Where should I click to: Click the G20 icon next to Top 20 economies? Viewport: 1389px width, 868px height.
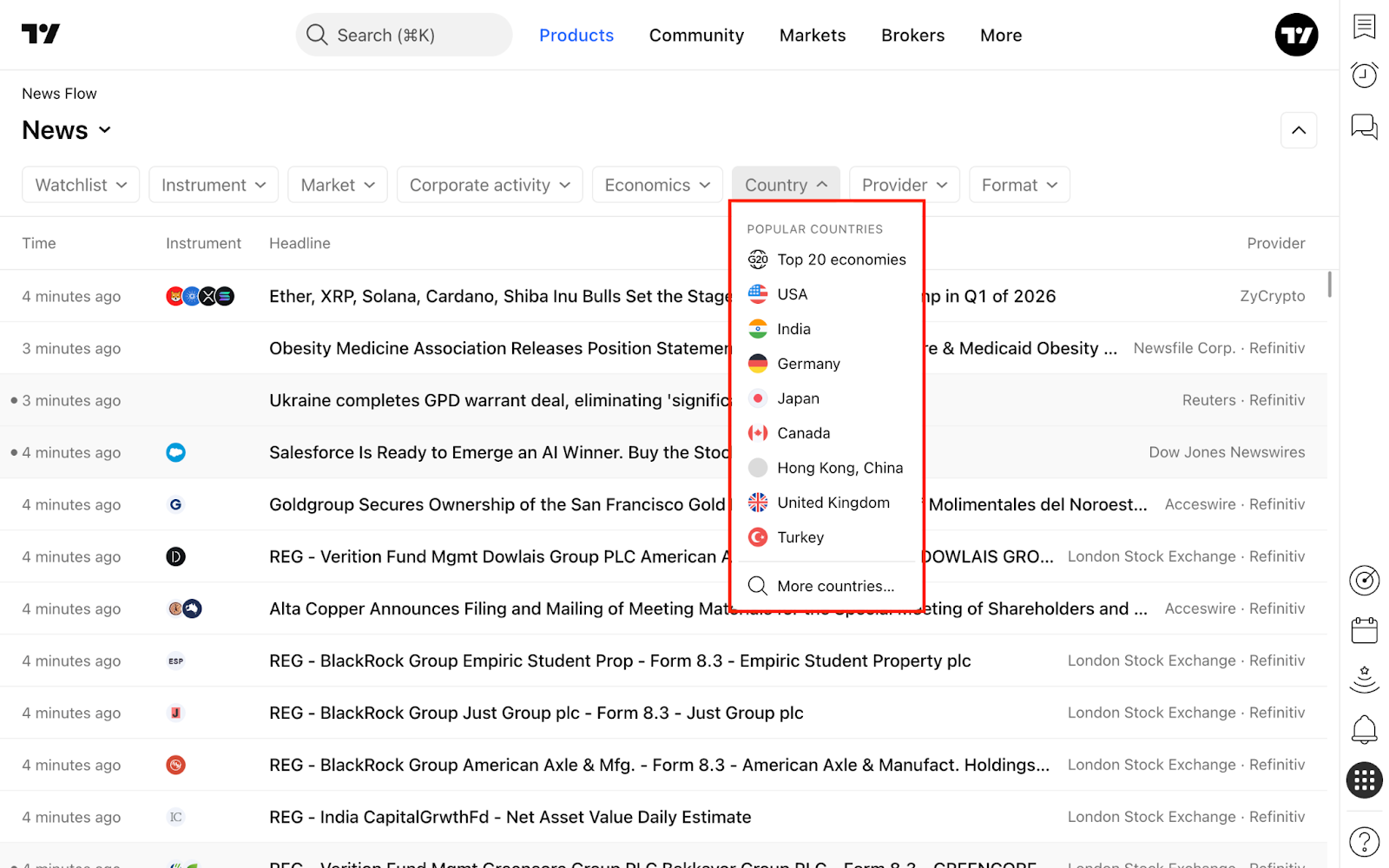tap(758, 260)
